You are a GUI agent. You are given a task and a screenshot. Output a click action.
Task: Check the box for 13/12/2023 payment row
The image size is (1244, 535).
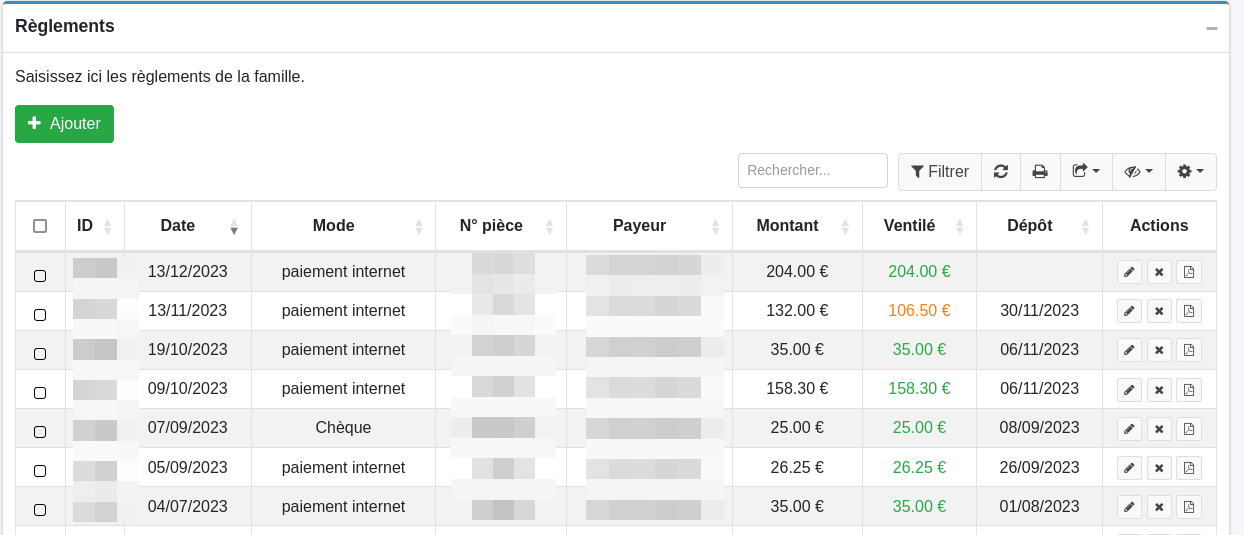(40, 276)
